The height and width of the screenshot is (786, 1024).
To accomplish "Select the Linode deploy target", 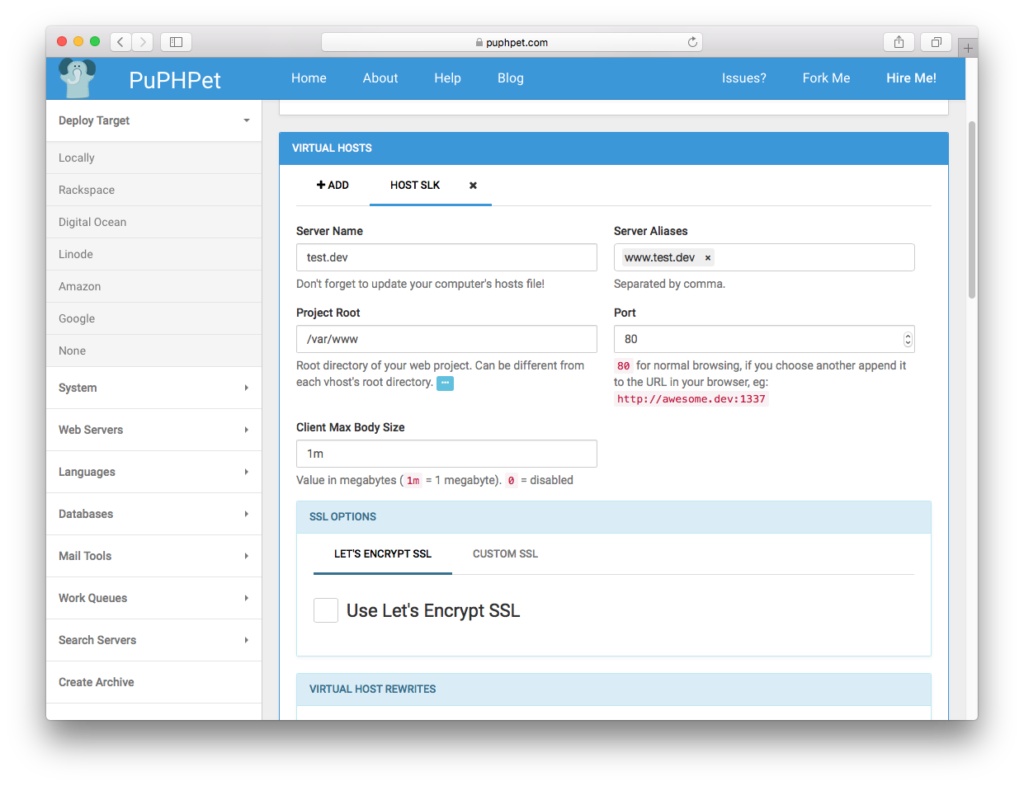I will pyautogui.click(x=154, y=254).
